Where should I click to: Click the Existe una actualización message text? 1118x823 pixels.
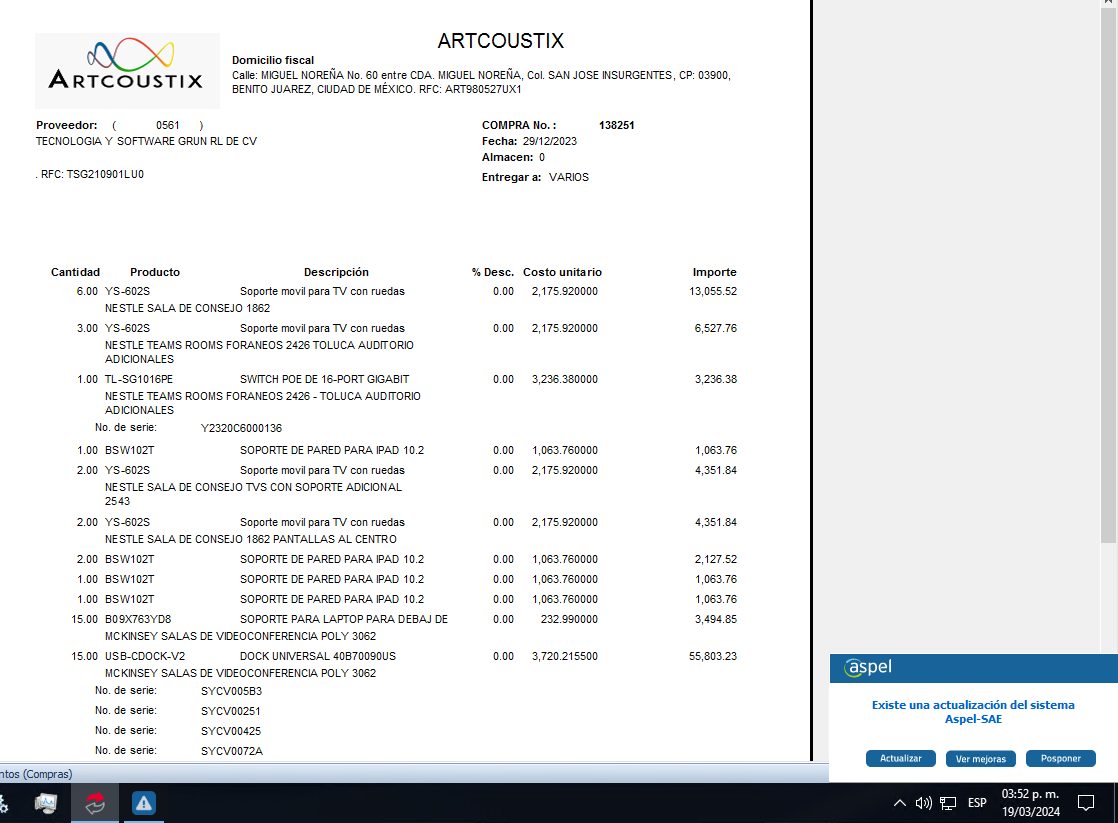(x=973, y=712)
